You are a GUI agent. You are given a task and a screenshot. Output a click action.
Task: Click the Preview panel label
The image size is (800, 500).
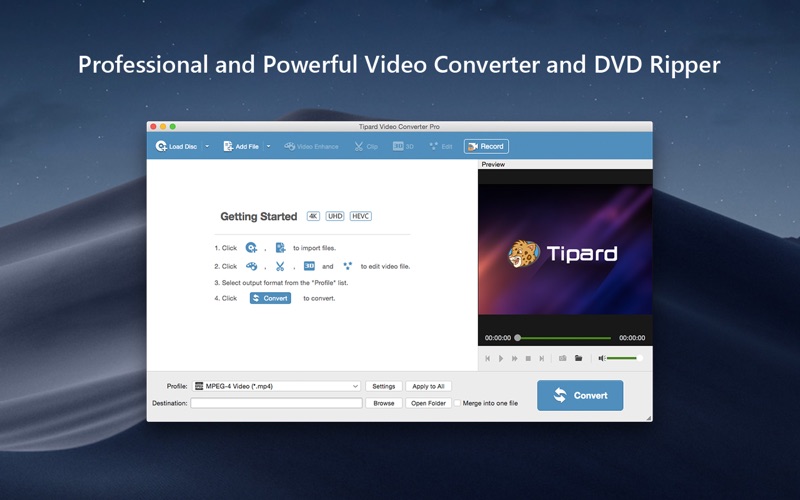point(493,164)
